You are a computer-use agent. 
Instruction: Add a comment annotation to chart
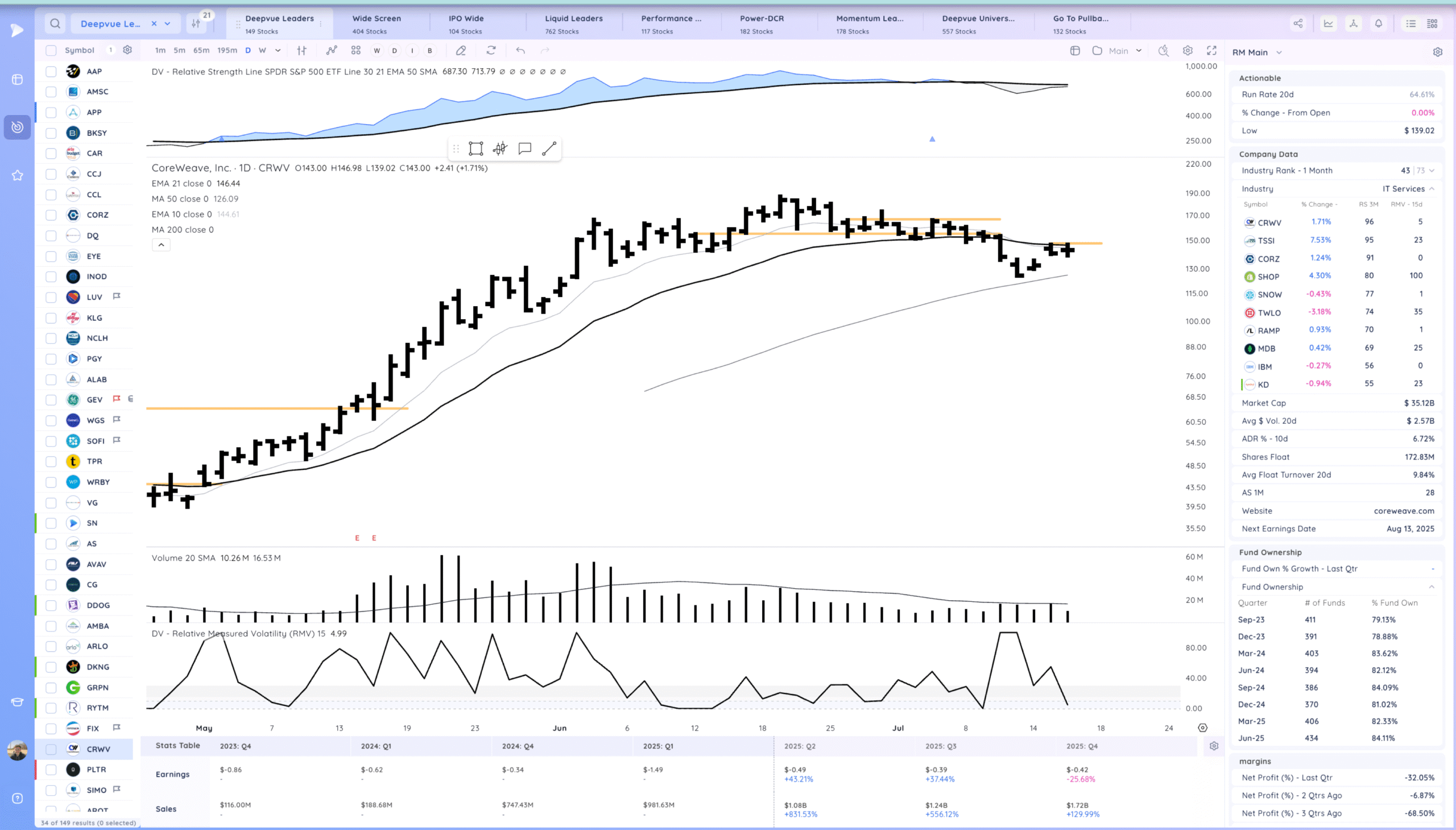click(524, 149)
